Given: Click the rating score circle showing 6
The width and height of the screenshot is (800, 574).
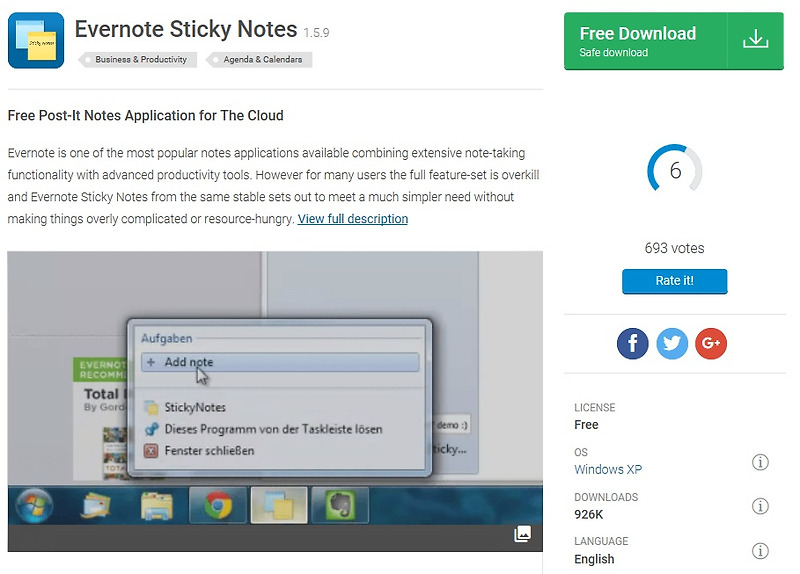Looking at the screenshot, I should point(674,170).
